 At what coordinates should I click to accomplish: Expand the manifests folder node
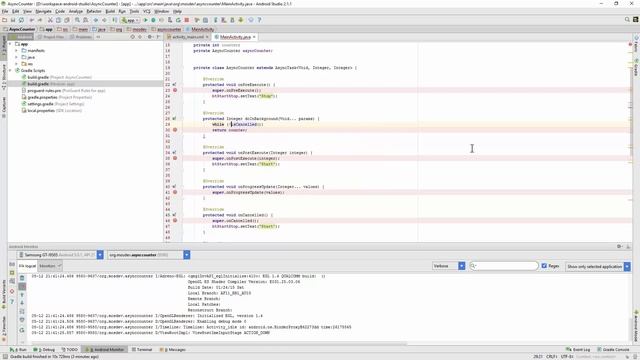coord(16,51)
